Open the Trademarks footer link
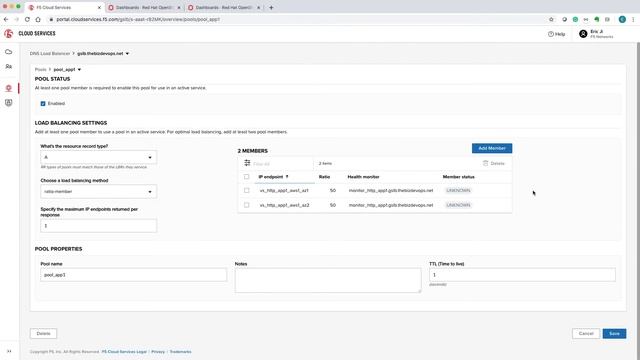The image size is (640, 360). [180, 352]
